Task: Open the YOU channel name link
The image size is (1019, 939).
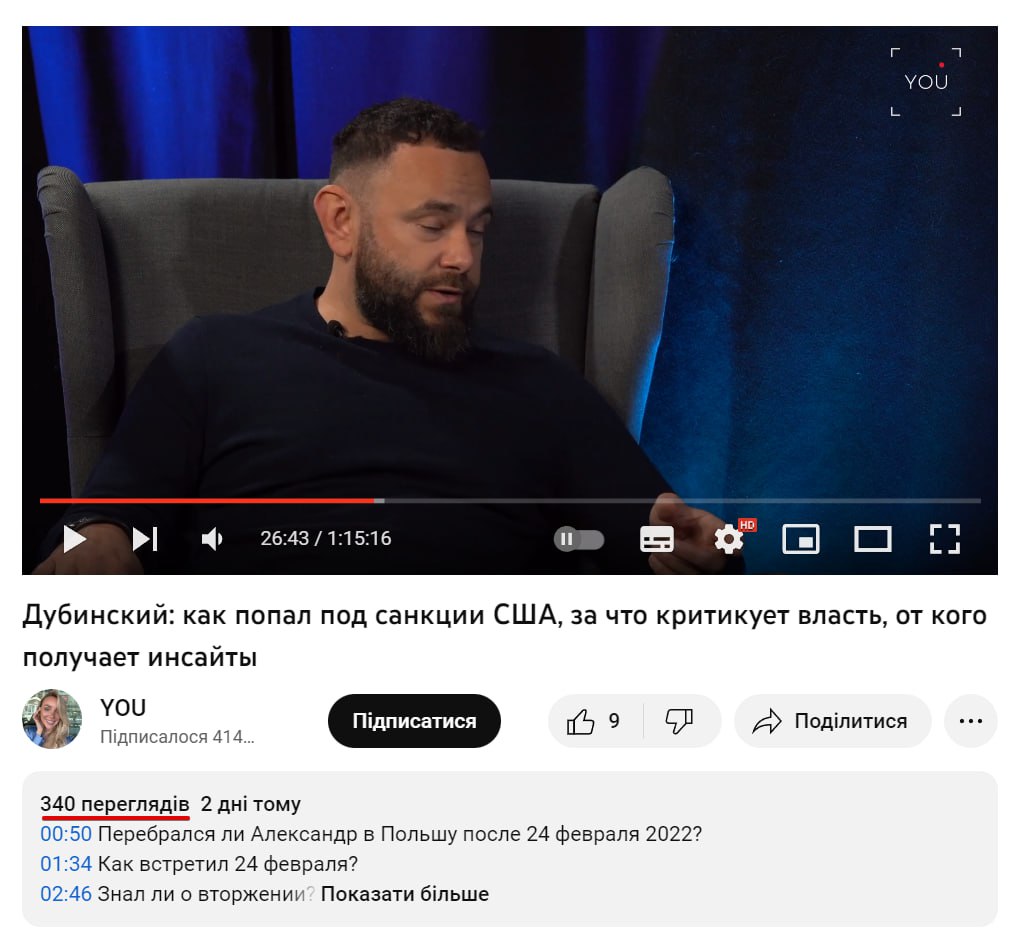Action: 123,708
